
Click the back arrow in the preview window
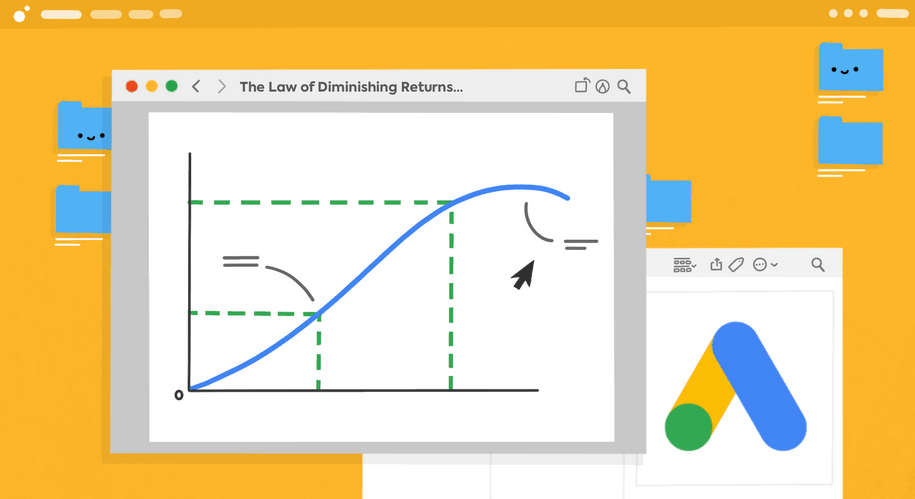[196, 87]
